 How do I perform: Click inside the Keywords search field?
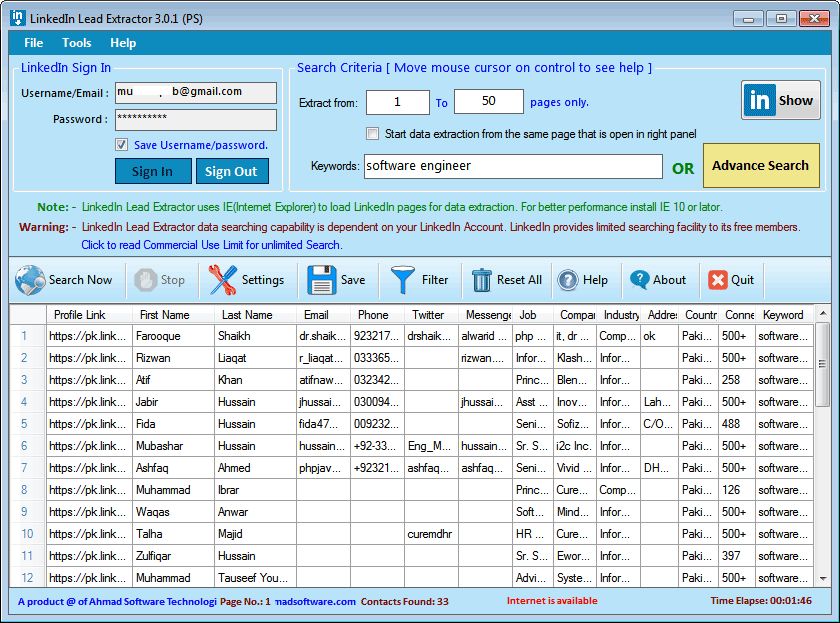click(x=512, y=165)
